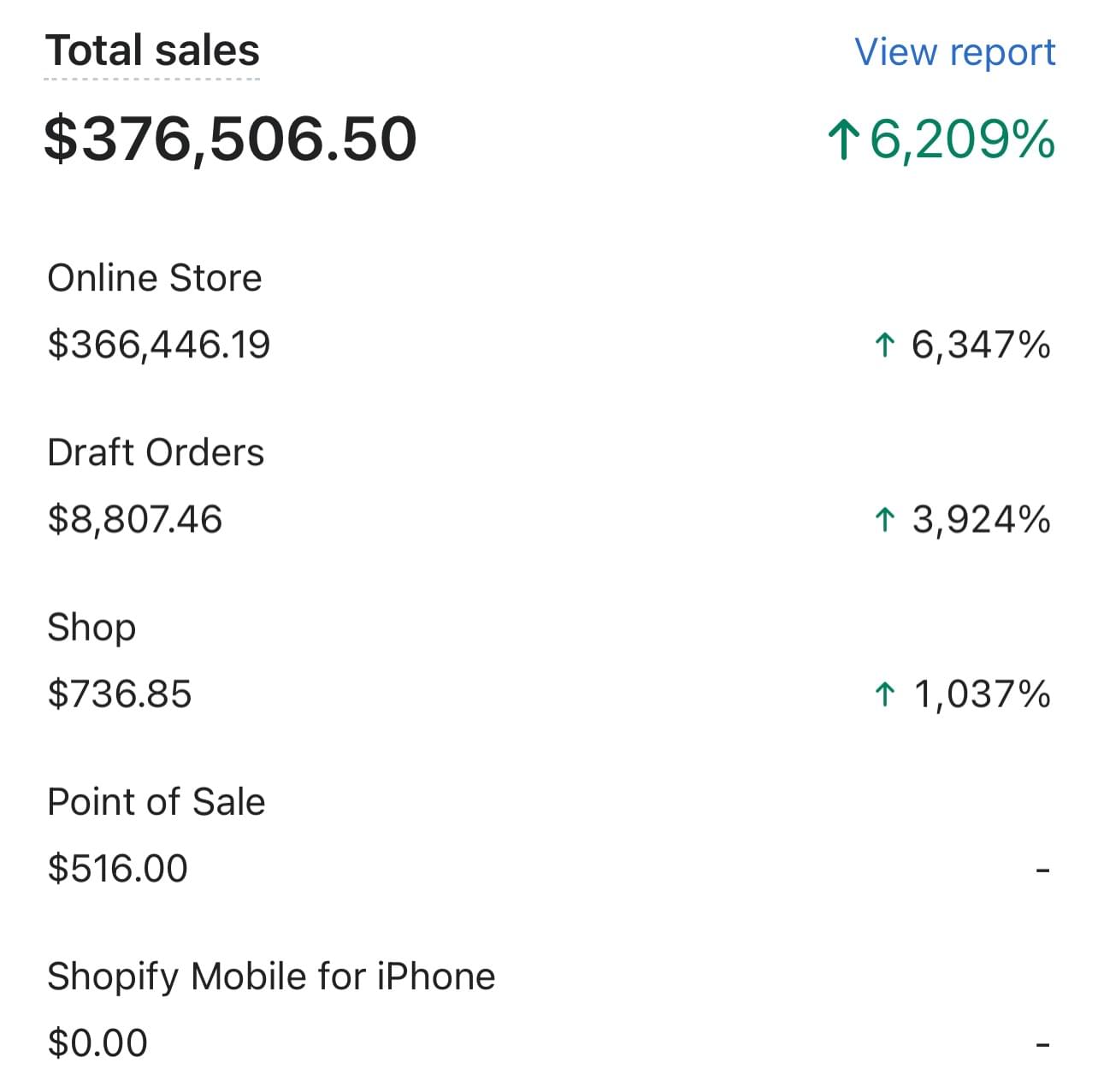Click the green 6,209% total increase arrow

(843, 140)
